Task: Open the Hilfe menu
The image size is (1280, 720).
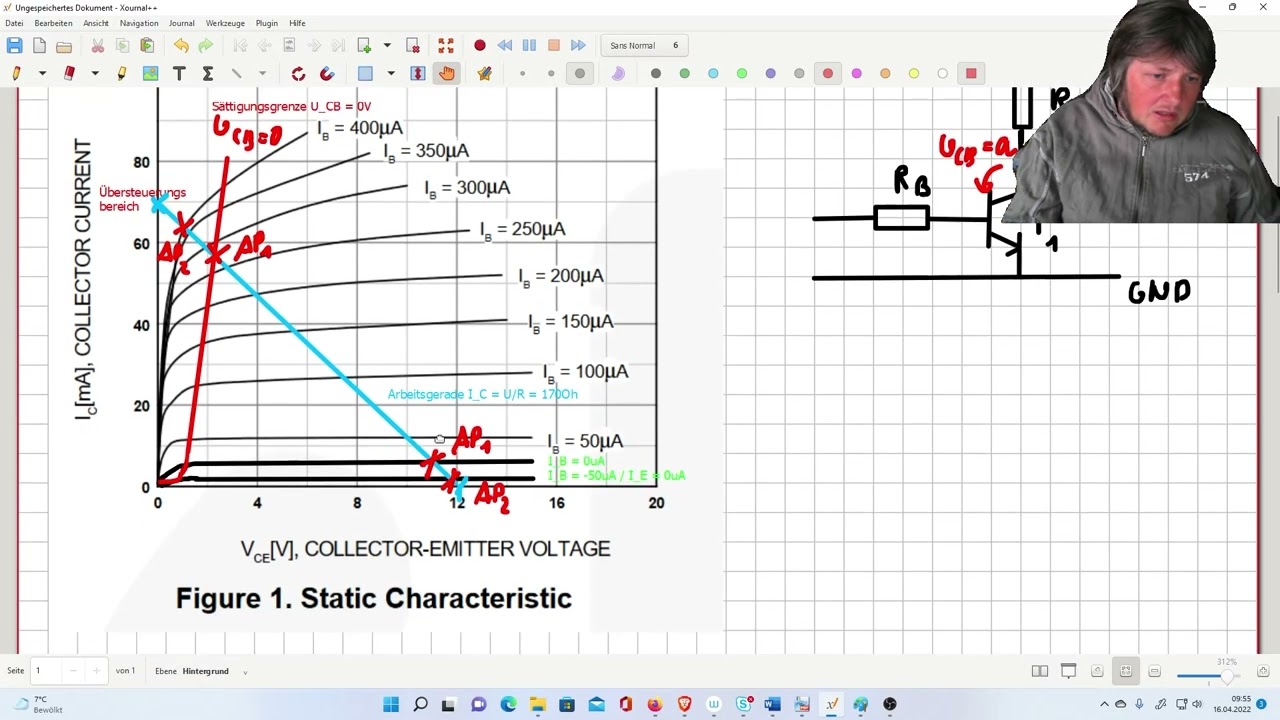Action: pyautogui.click(x=297, y=23)
